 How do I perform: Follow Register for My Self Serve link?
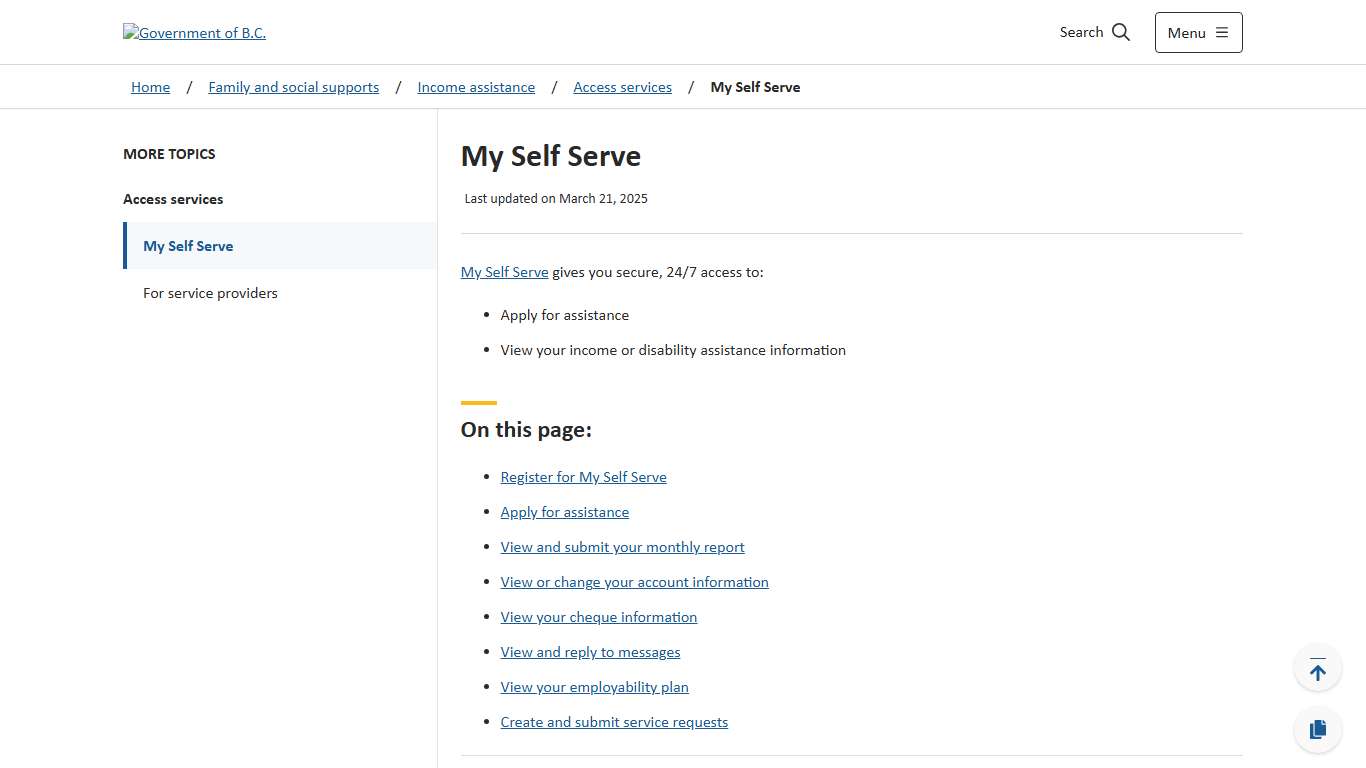point(583,477)
